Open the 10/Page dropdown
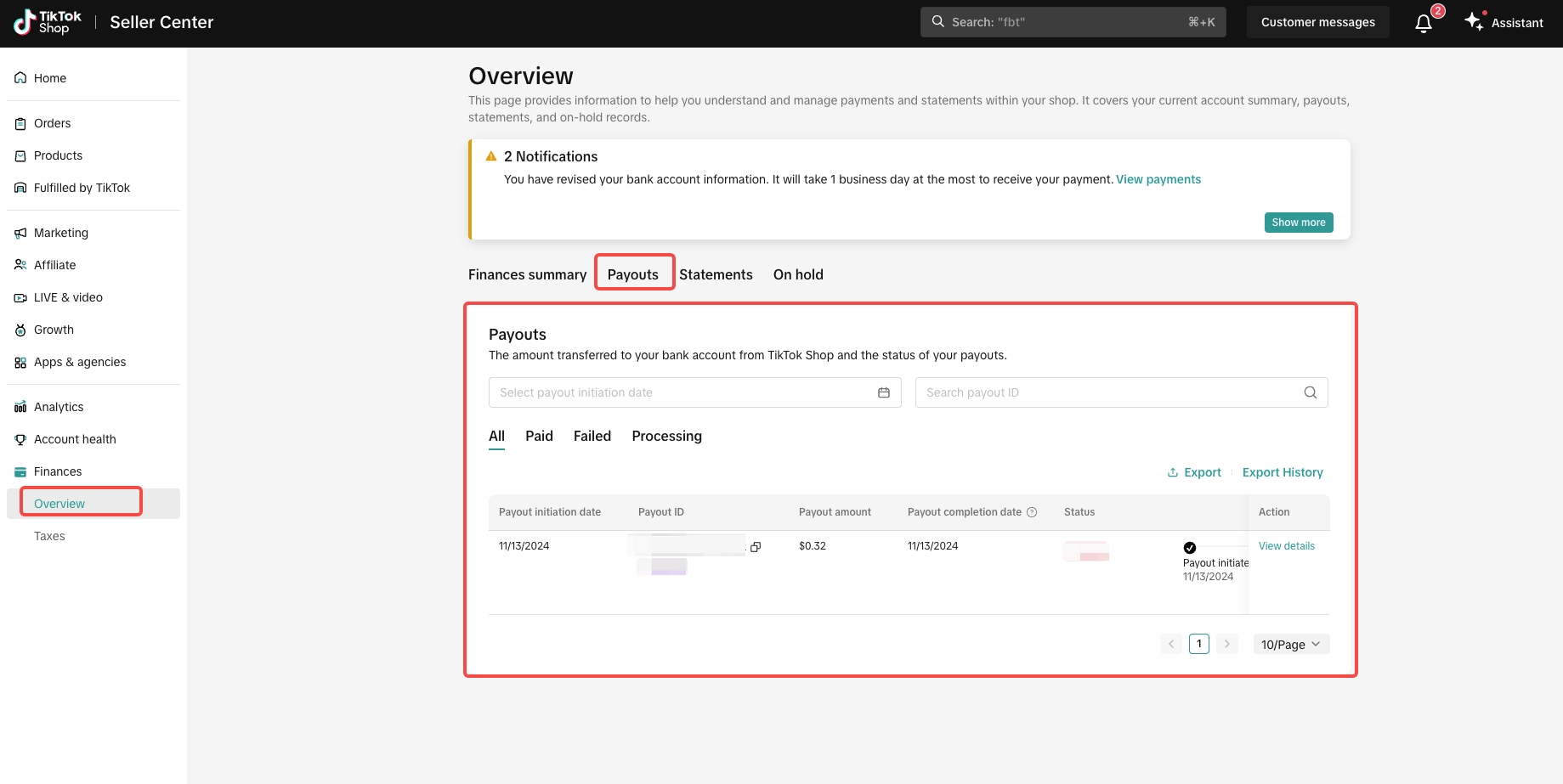 tap(1291, 644)
